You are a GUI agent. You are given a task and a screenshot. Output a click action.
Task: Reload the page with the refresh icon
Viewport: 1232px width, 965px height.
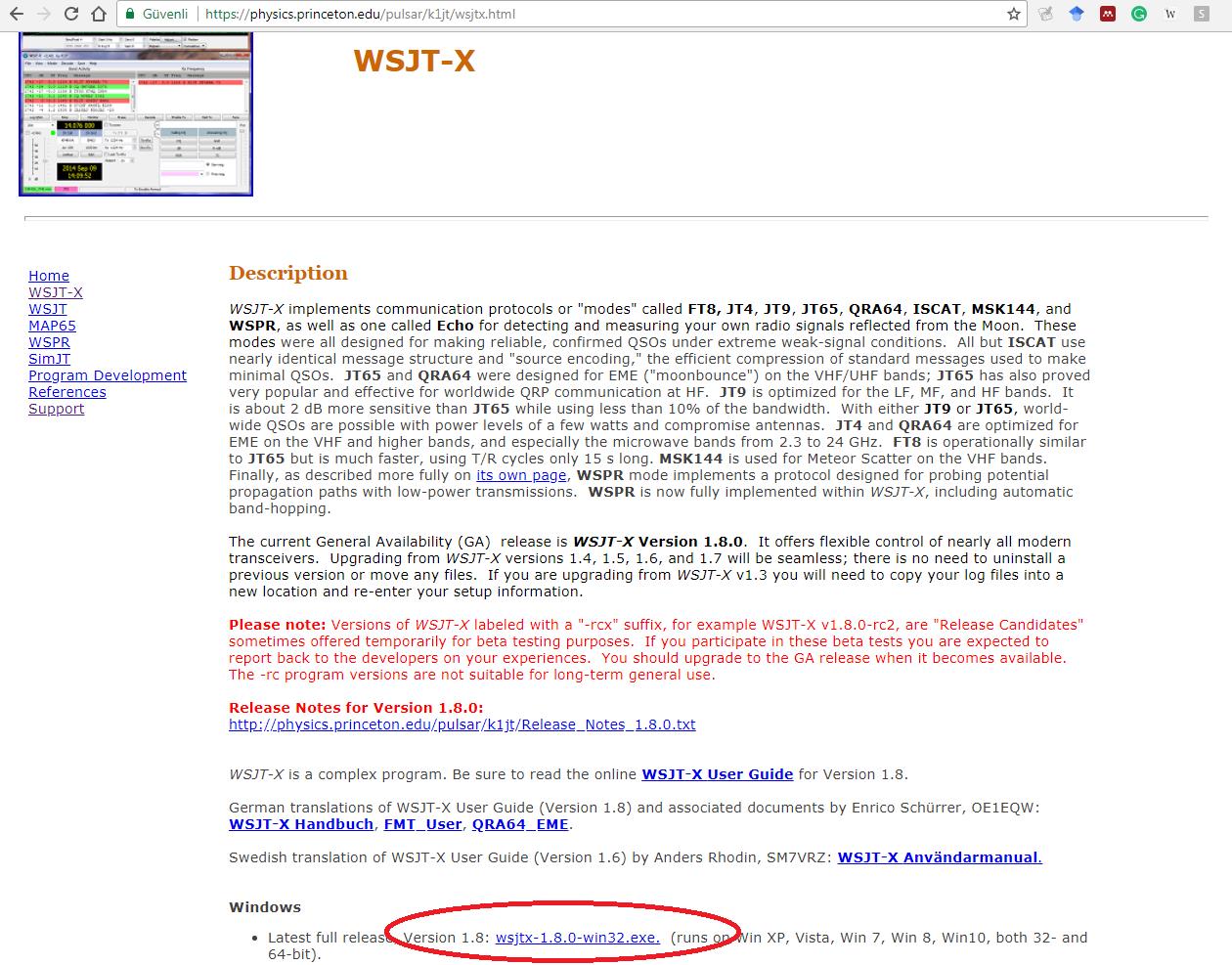click(x=70, y=14)
